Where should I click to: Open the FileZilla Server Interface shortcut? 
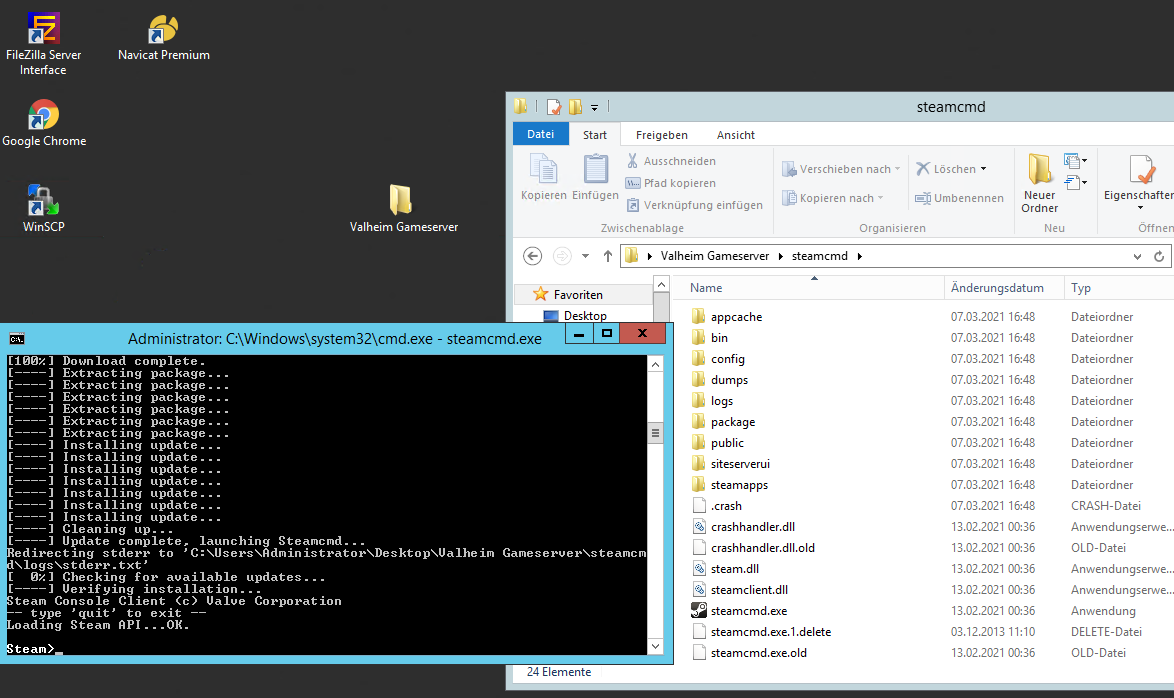pyautogui.click(x=43, y=25)
